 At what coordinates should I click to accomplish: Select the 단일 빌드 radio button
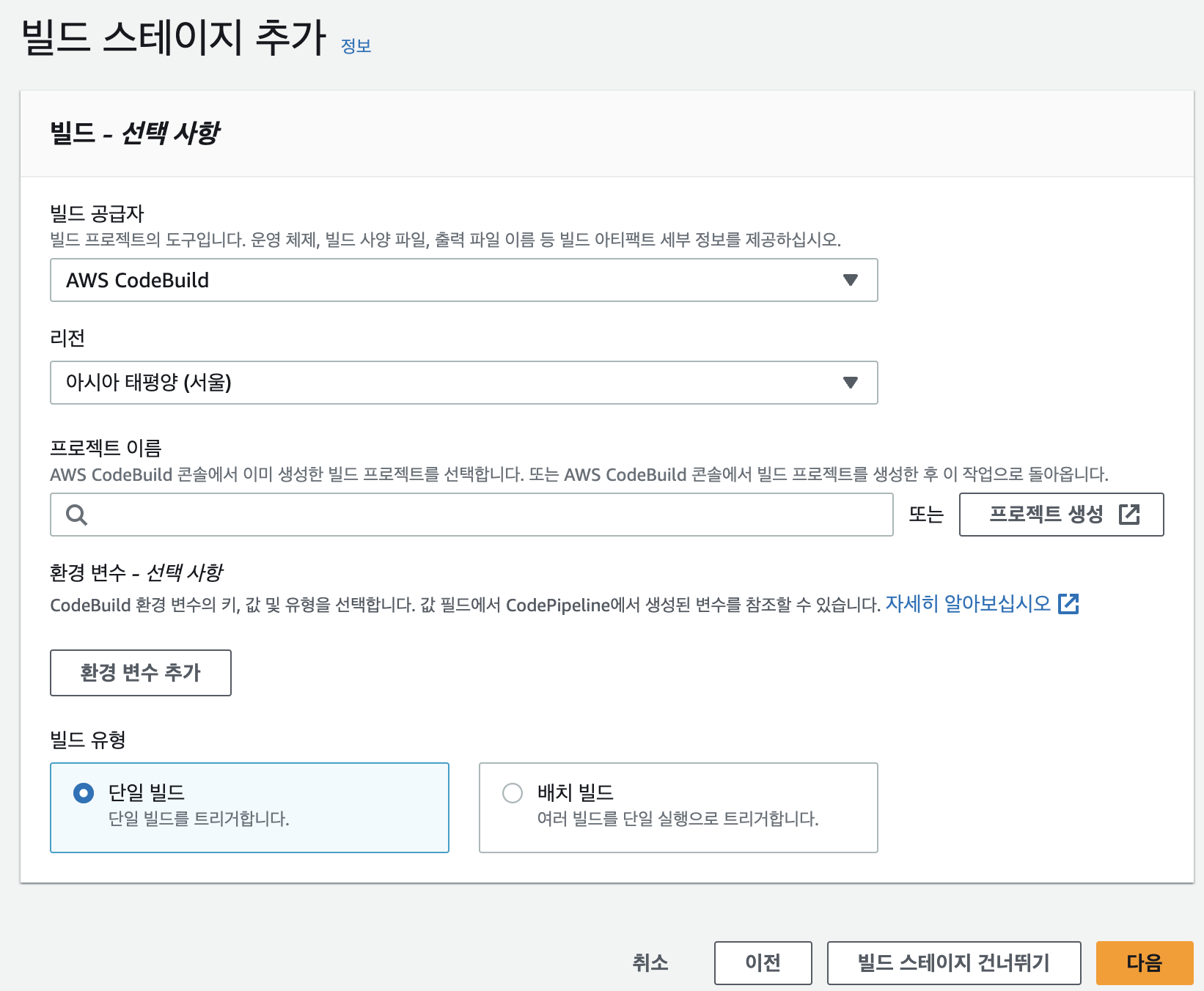(x=83, y=792)
